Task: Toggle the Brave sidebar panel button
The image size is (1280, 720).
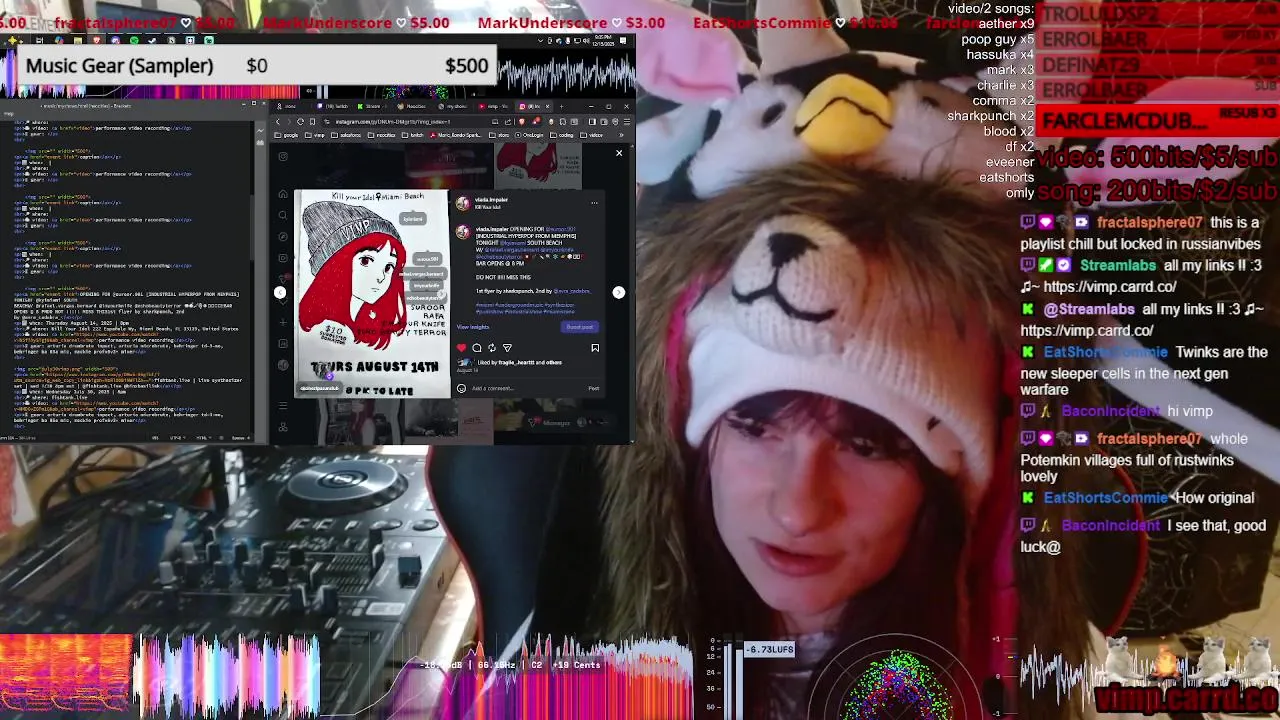Action: [x=592, y=122]
